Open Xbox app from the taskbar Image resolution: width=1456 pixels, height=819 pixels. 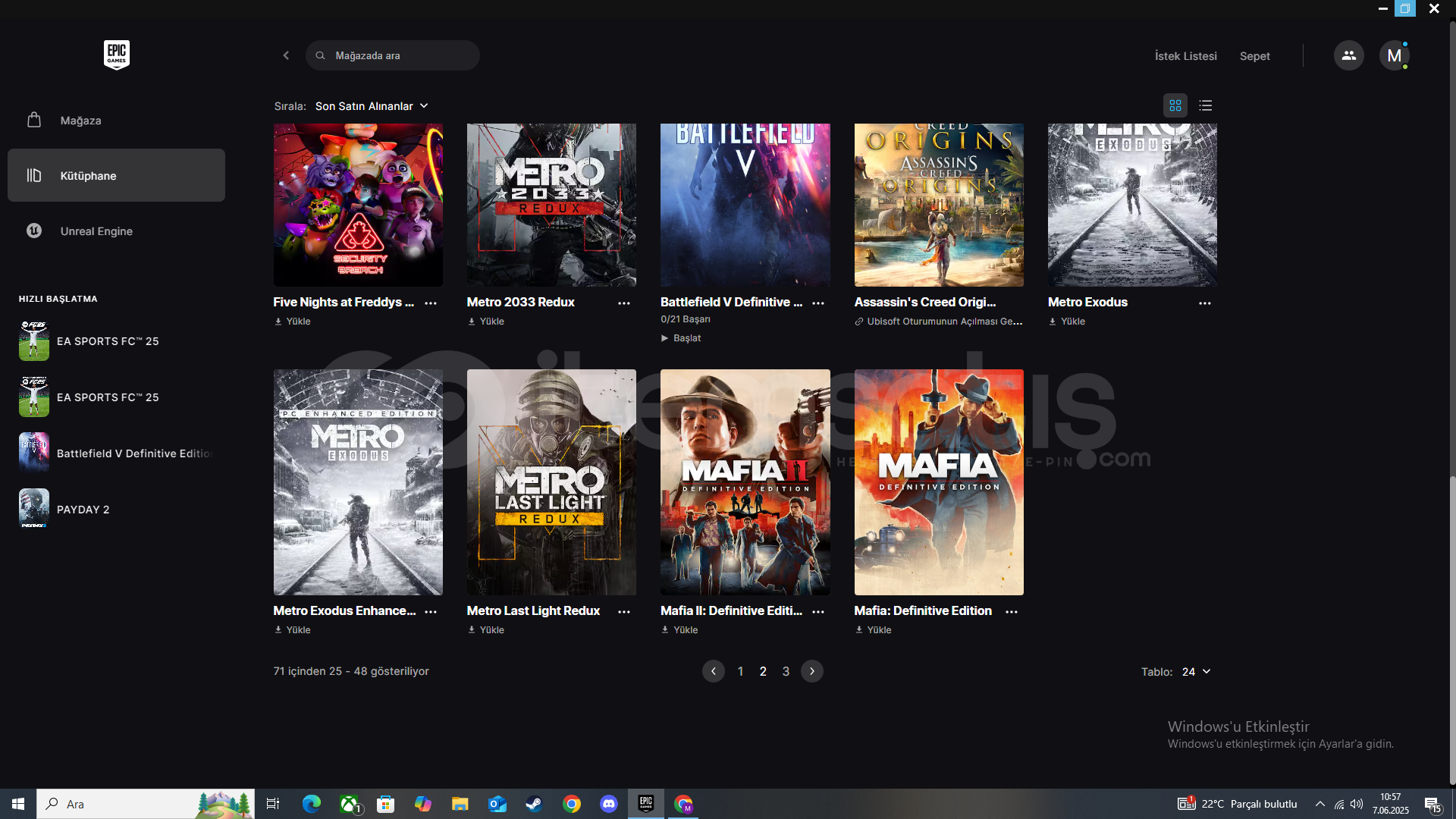[x=349, y=804]
